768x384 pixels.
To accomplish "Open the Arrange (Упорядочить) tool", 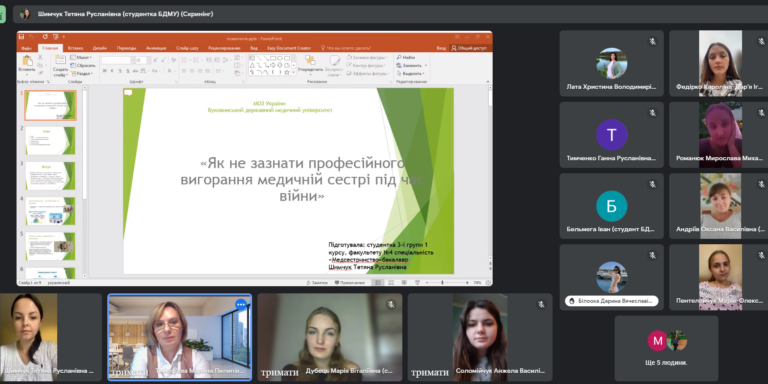I will pos(310,65).
